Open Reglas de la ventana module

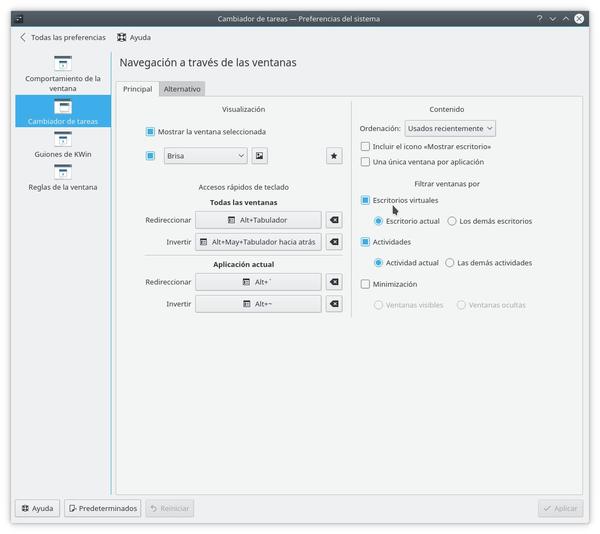point(63,176)
